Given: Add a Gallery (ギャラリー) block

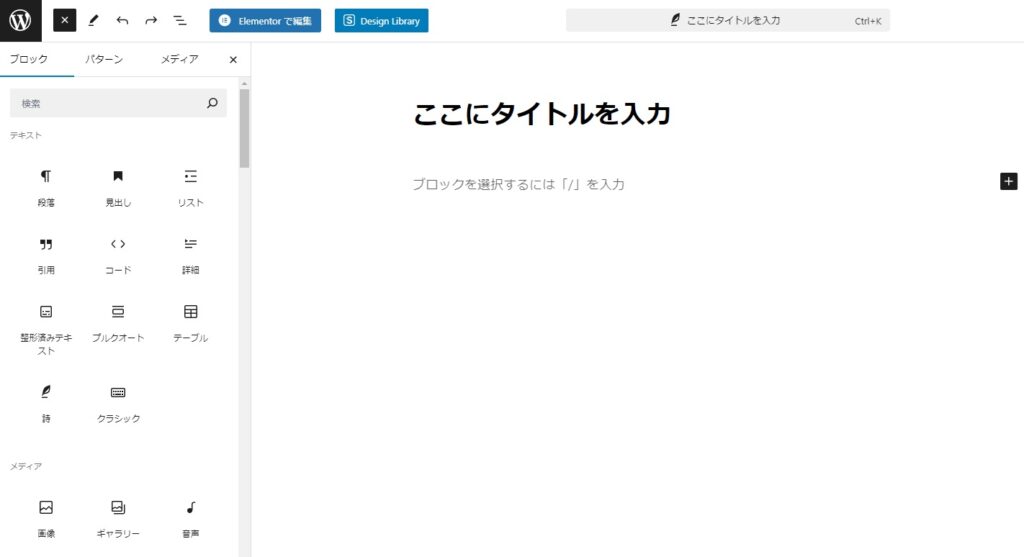Looking at the screenshot, I should click(x=118, y=517).
